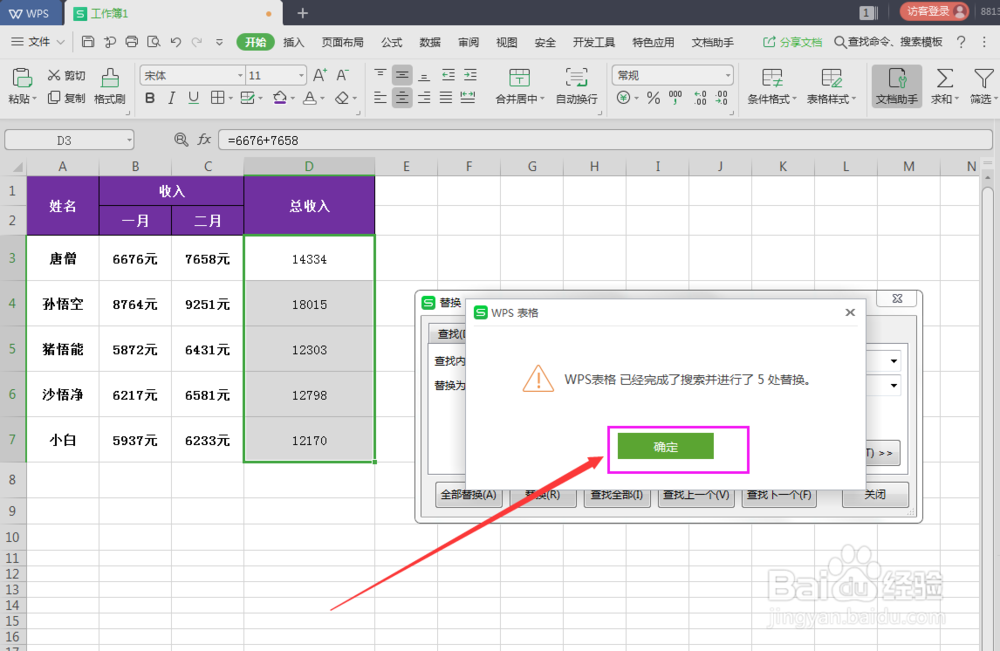Switch to the 插入 tab

pyautogui.click(x=293, y=42)
